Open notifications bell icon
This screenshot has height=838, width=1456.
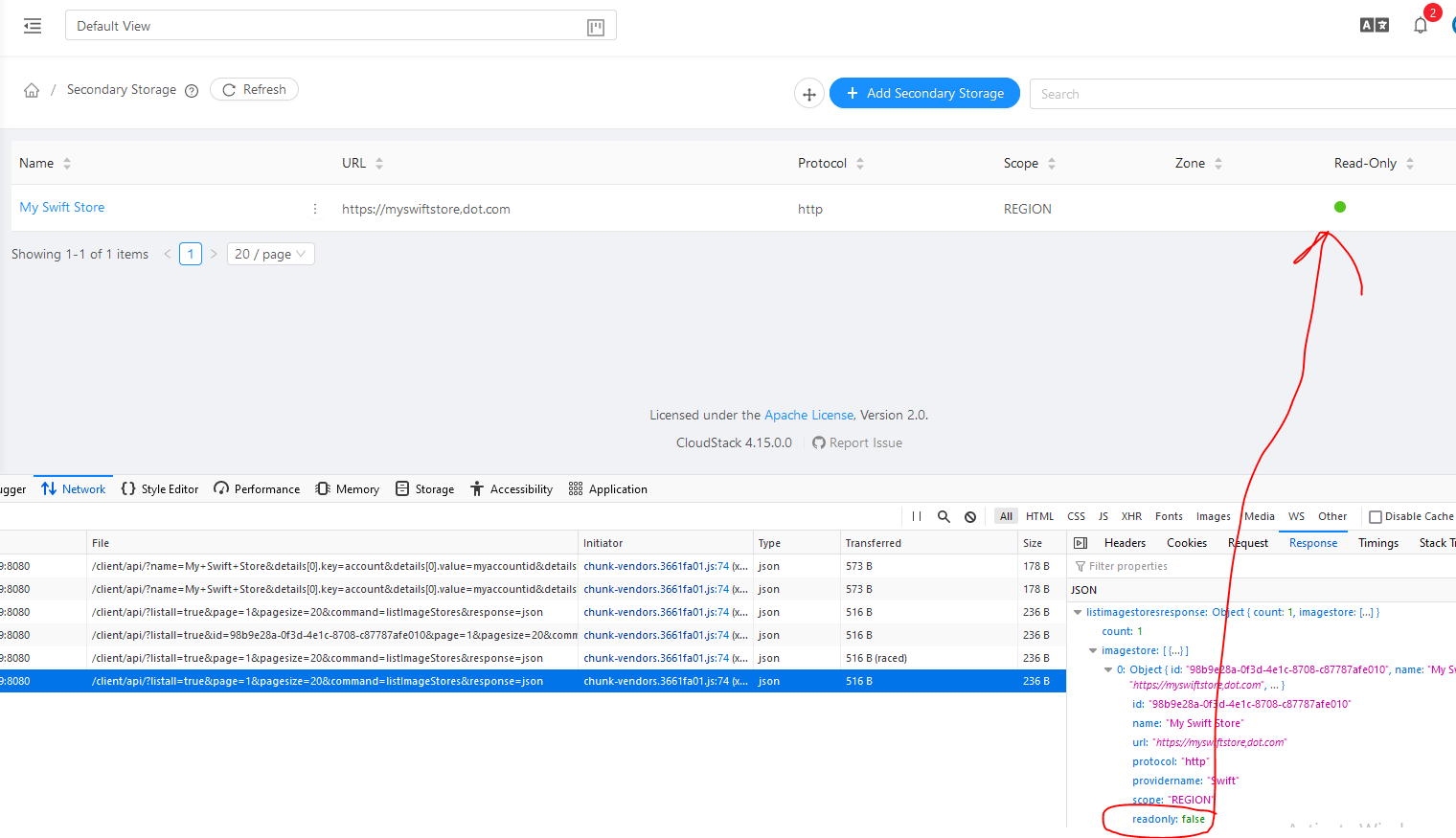coord(1421,25)
